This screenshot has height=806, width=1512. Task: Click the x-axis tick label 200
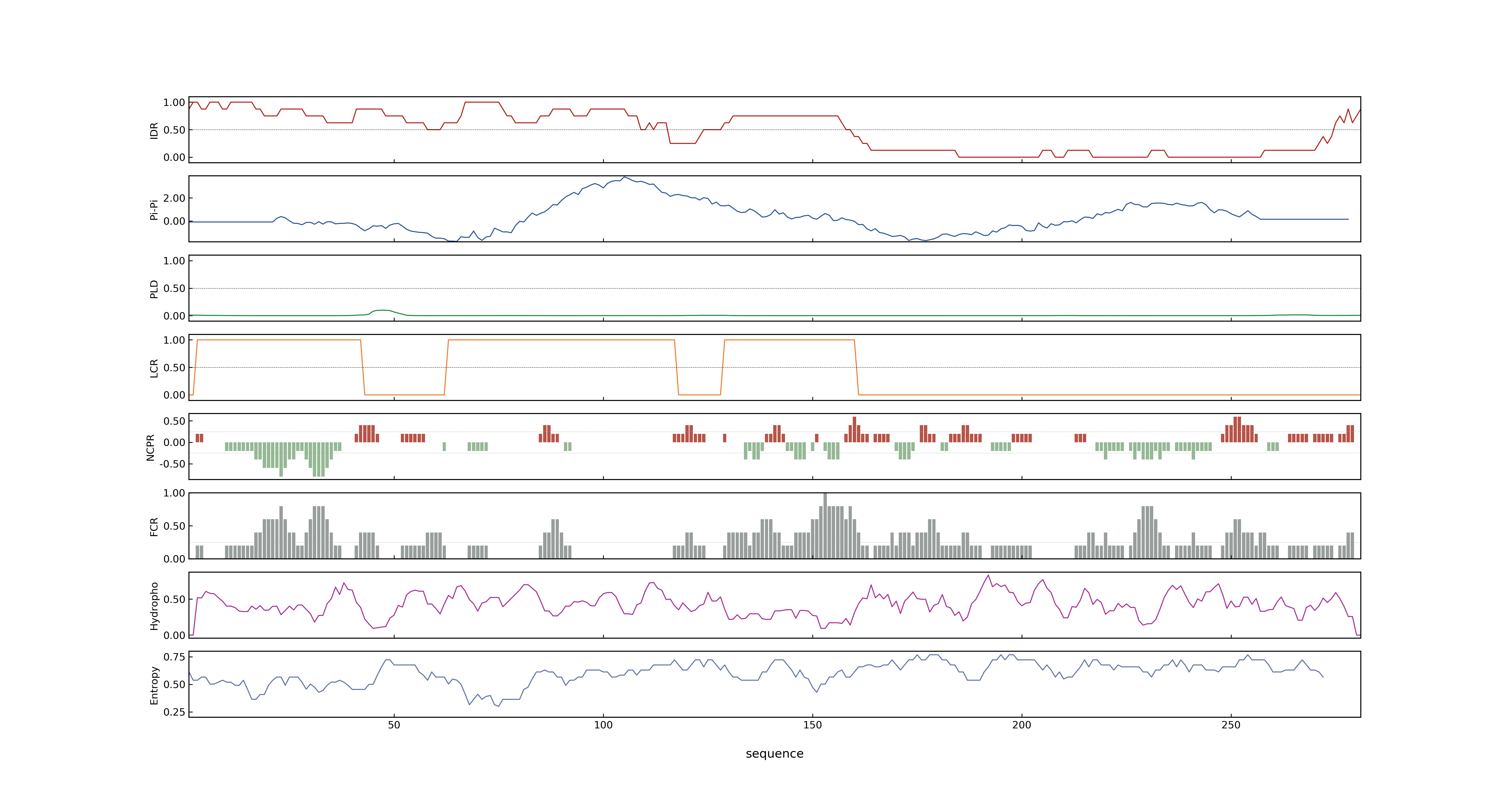point(1021,725)
